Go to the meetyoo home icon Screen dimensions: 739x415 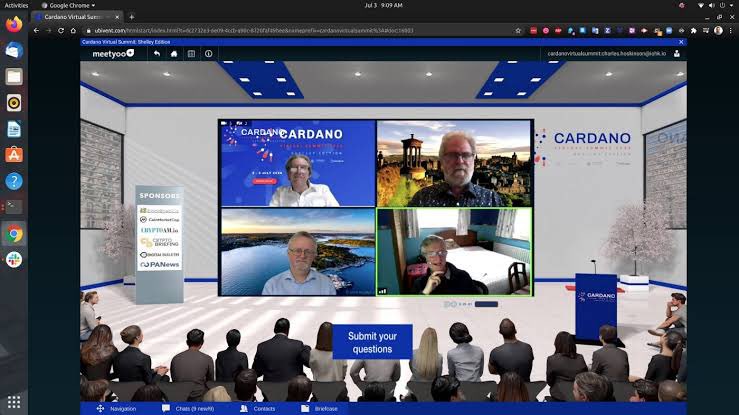(x=174, y=54)
